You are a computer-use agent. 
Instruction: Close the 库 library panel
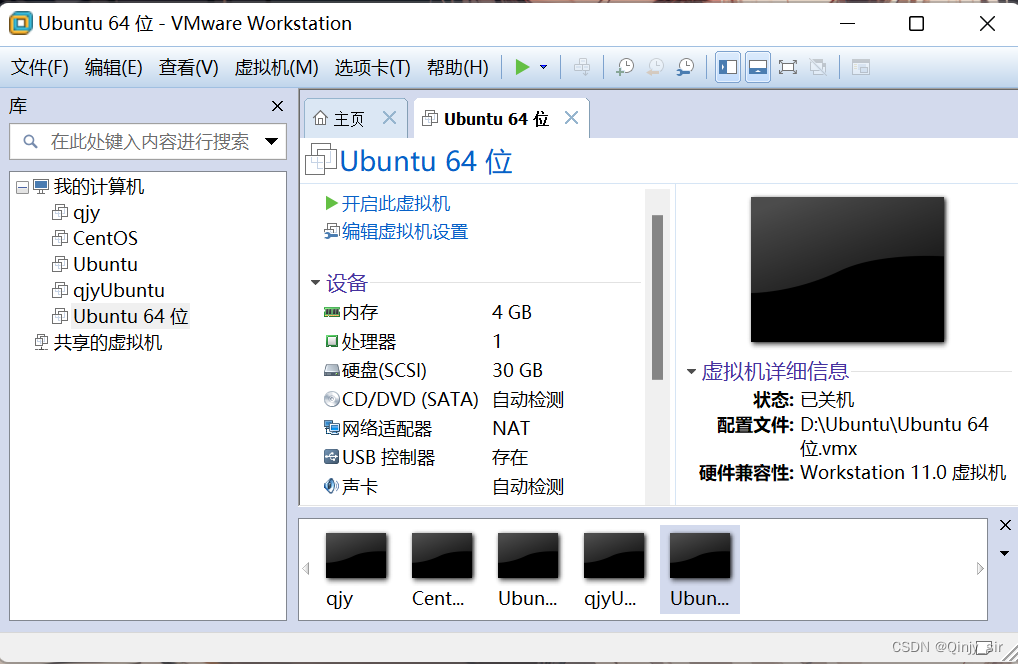click(x=277, y=106)
